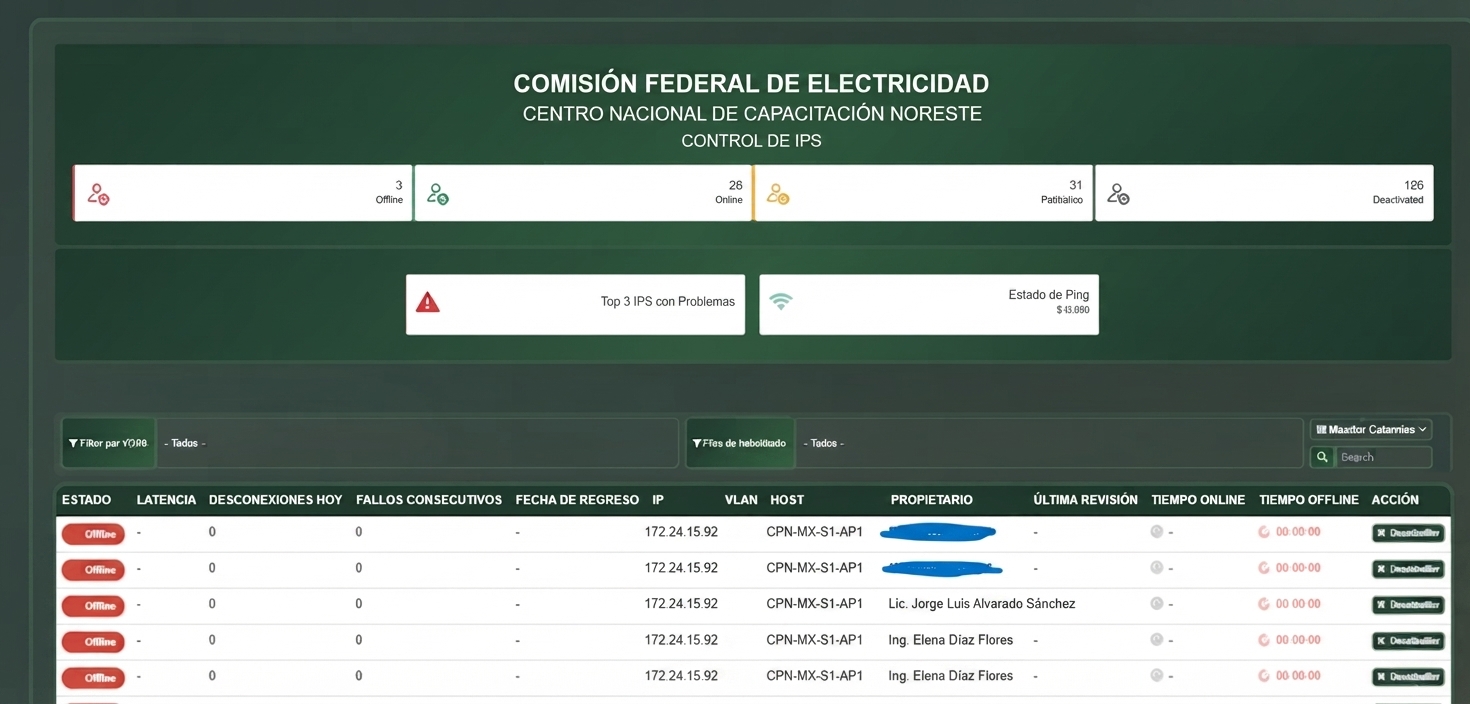
Task: Click the 00:00:00 offline time in Jorge Luis Alvarado's row
Action: click(1298, 604)
